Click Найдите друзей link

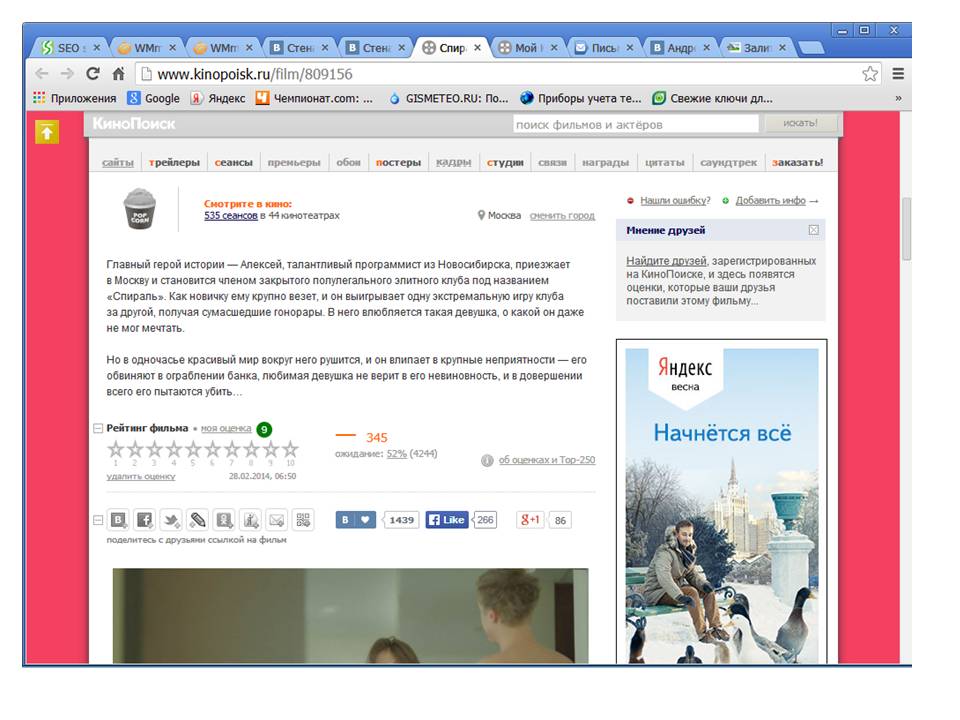coord(666,261)
